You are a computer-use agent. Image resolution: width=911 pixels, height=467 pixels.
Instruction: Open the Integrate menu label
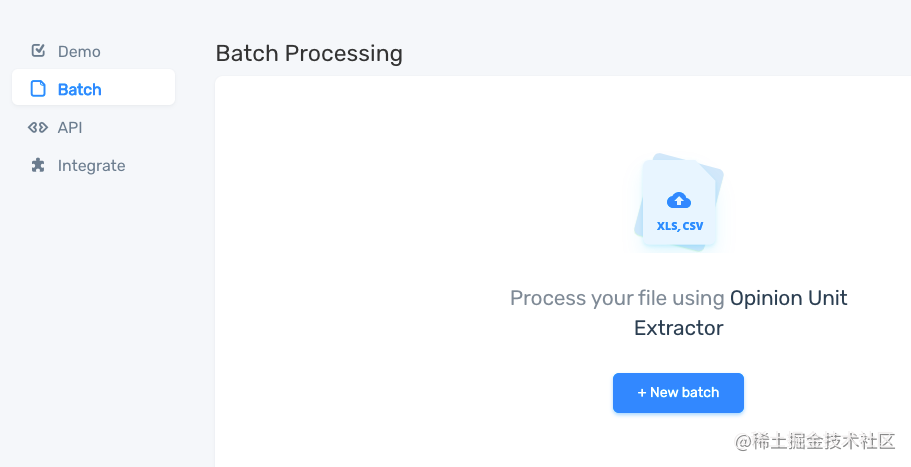tap(91, 166)
